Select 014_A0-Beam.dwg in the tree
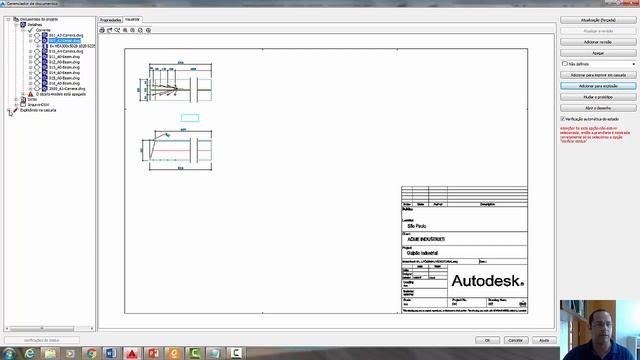The image size is (640, 360). point(64,73)
